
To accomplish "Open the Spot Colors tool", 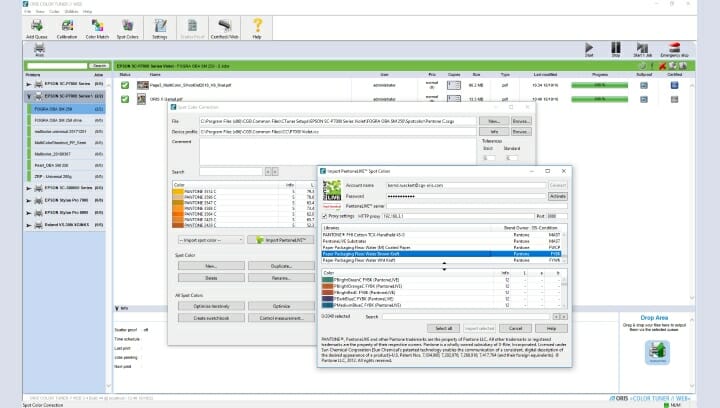I will pos(127,28).
